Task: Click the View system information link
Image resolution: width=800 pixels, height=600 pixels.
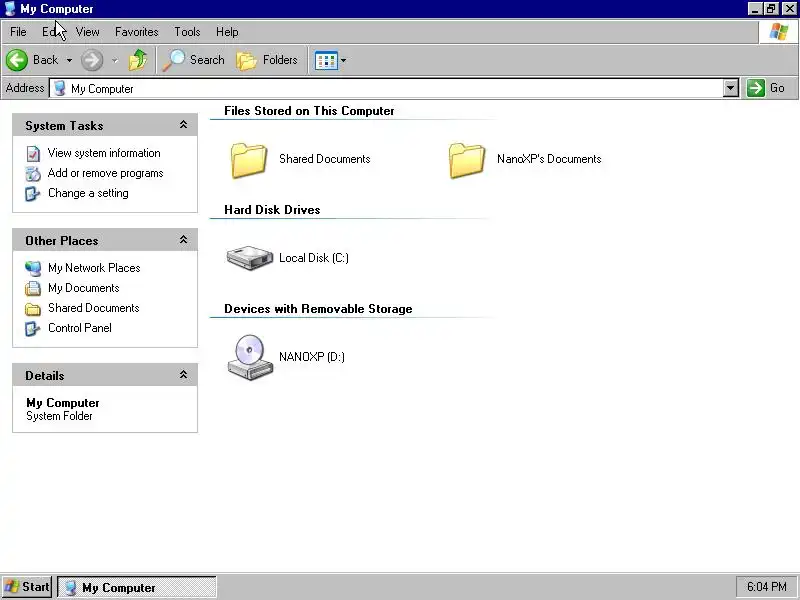Action: pyautogui.click(x=104, y=153)
